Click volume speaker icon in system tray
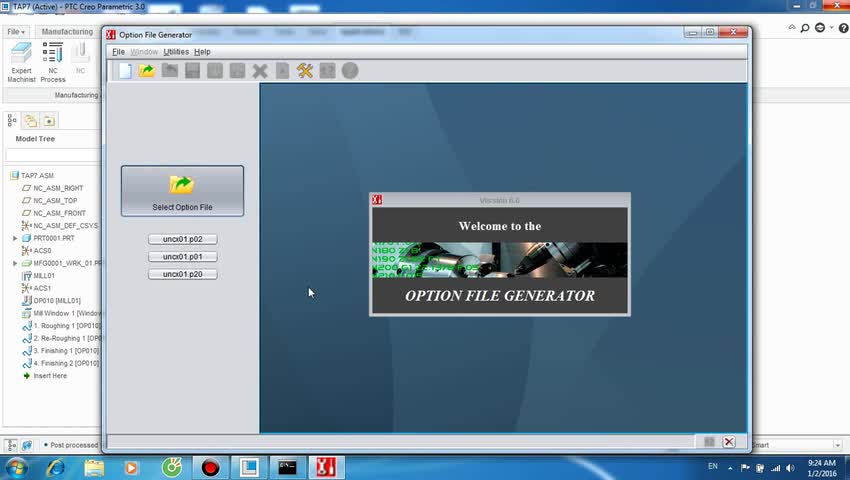The width and height of the screenshot is (850, 480). point(790,468)
